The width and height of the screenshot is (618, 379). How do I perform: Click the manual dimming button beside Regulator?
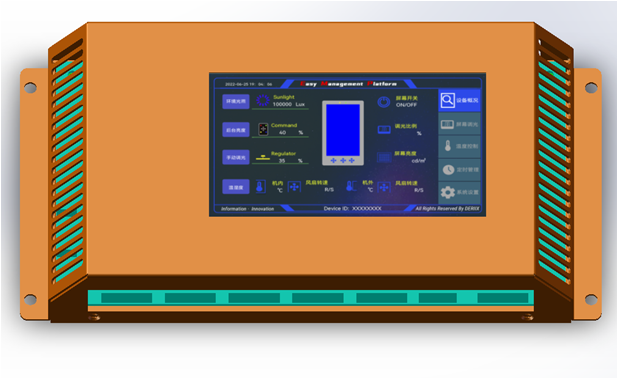[236, 157]
